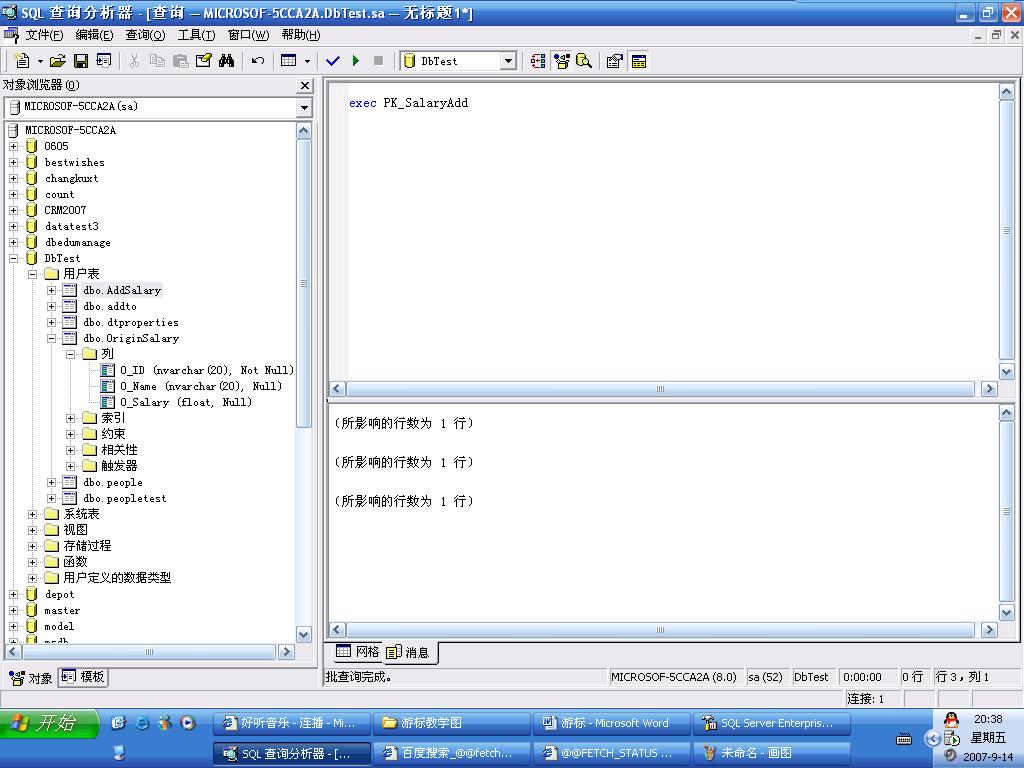Image resolution: width=1024 pixels, height=768 pixels.
Task: Click the Copy toolbar icon
Action: (x=157, y=61)
